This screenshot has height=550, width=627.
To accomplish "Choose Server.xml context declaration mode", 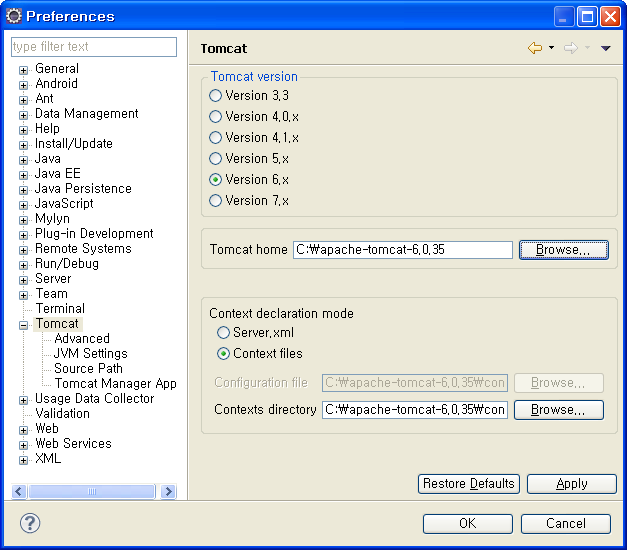I will tap(223, 332).
